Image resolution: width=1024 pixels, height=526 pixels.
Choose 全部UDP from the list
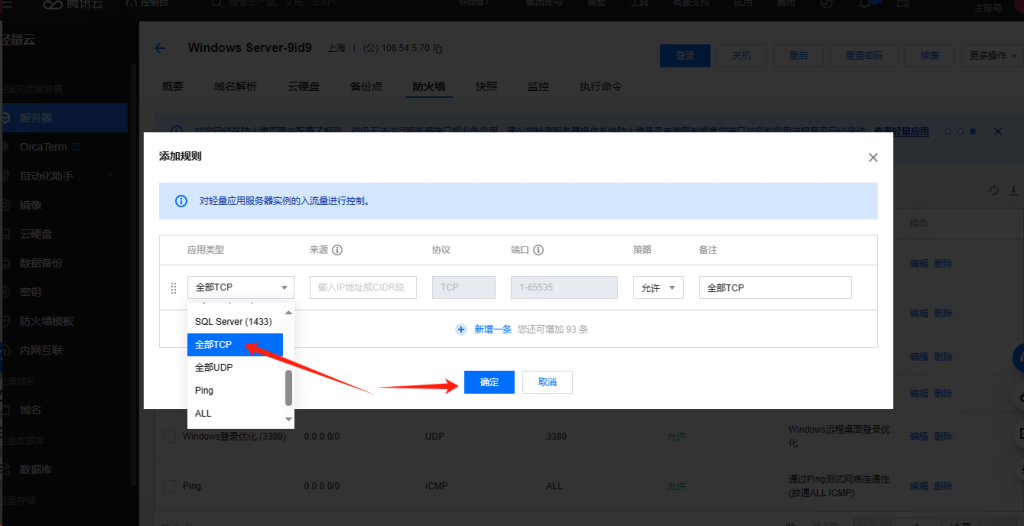click(x=235, y=367)
